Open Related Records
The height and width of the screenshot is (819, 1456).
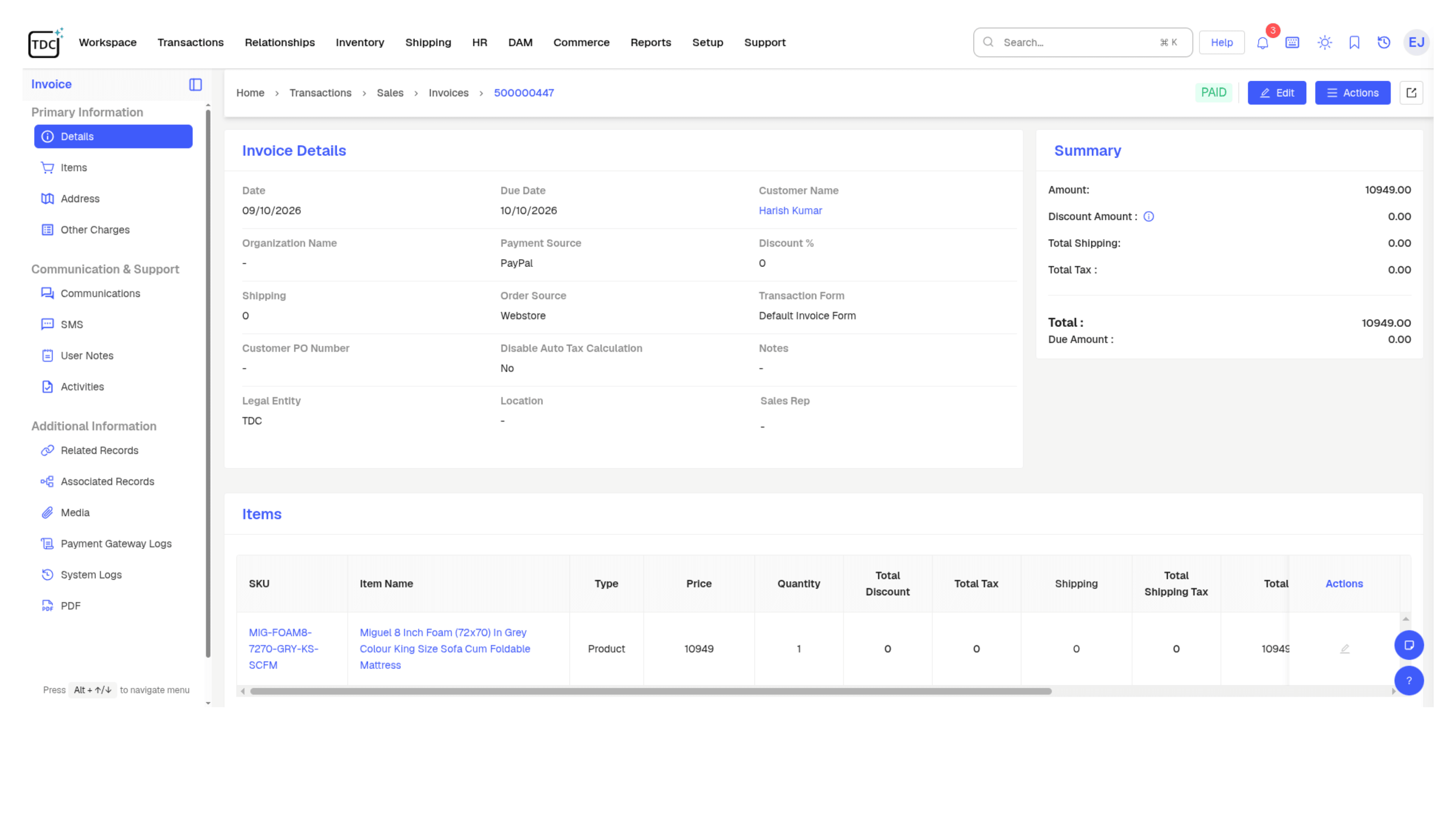[113, 450]
